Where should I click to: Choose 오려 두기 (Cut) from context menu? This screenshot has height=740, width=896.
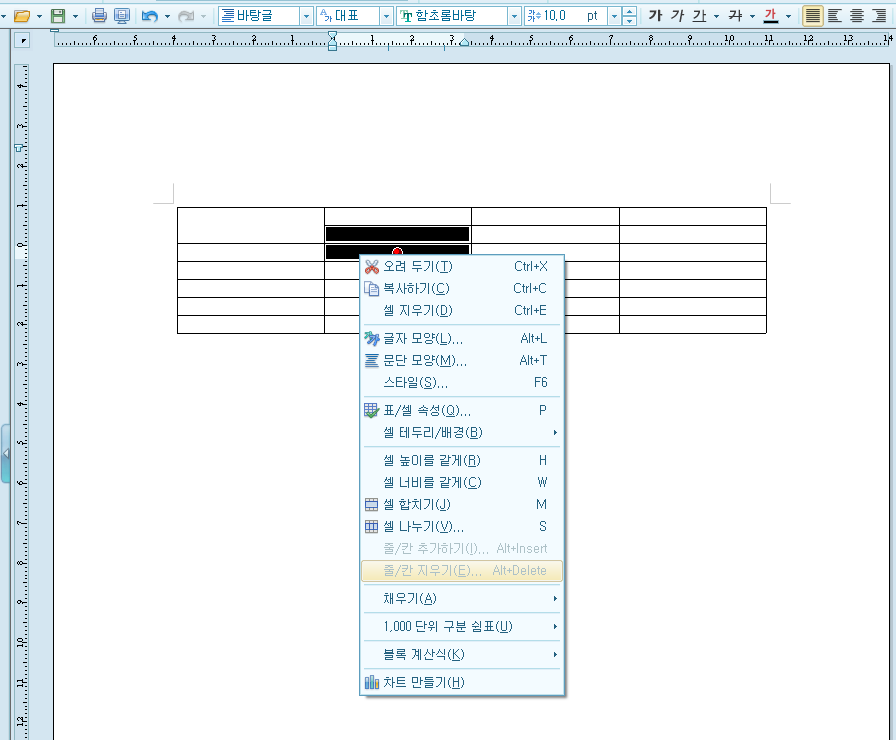click(x=462, y=266)
